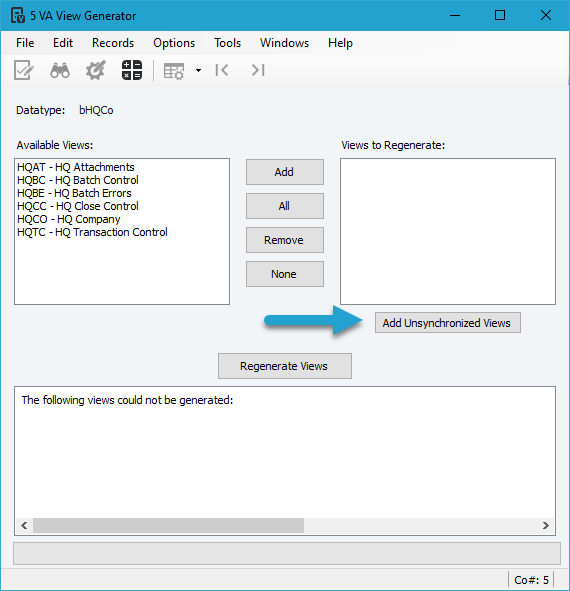Screen dimensions: 570x591
Task: Click the grid settings toolbar icon
Action: pyautogui.click(x=174, y=71)
